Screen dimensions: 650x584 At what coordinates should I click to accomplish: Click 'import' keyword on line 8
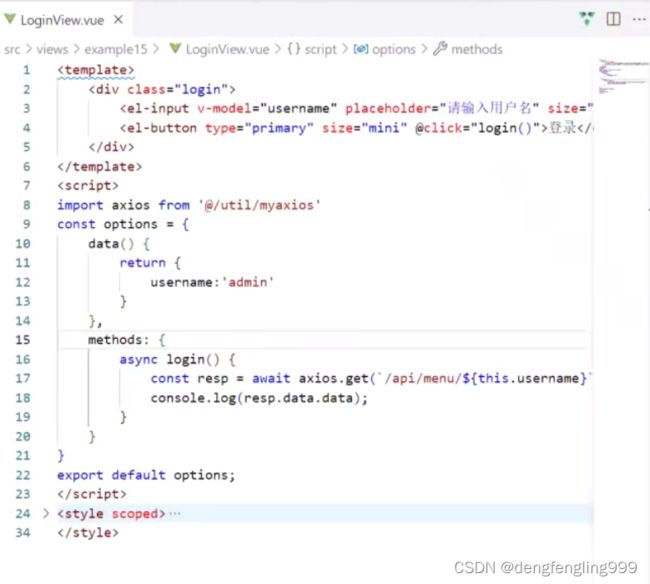point(80,205)
